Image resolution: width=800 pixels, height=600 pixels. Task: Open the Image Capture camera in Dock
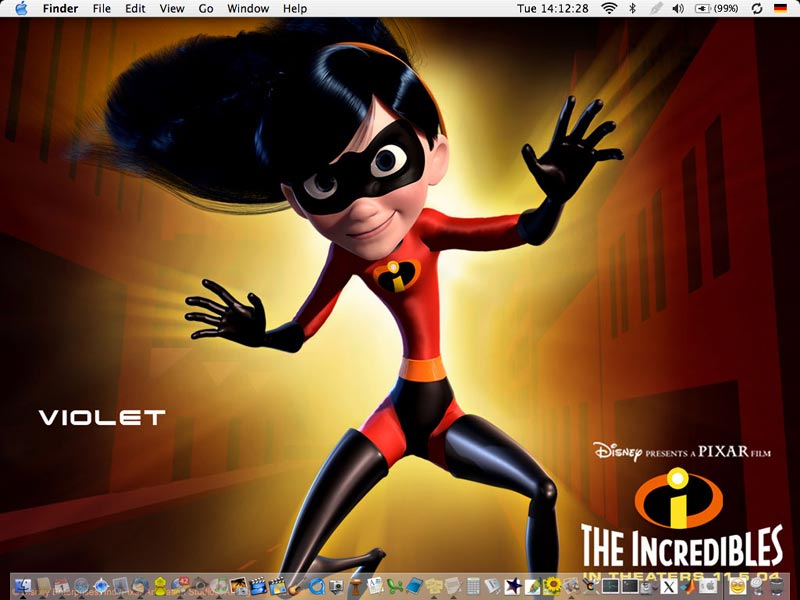click(336, 586)
